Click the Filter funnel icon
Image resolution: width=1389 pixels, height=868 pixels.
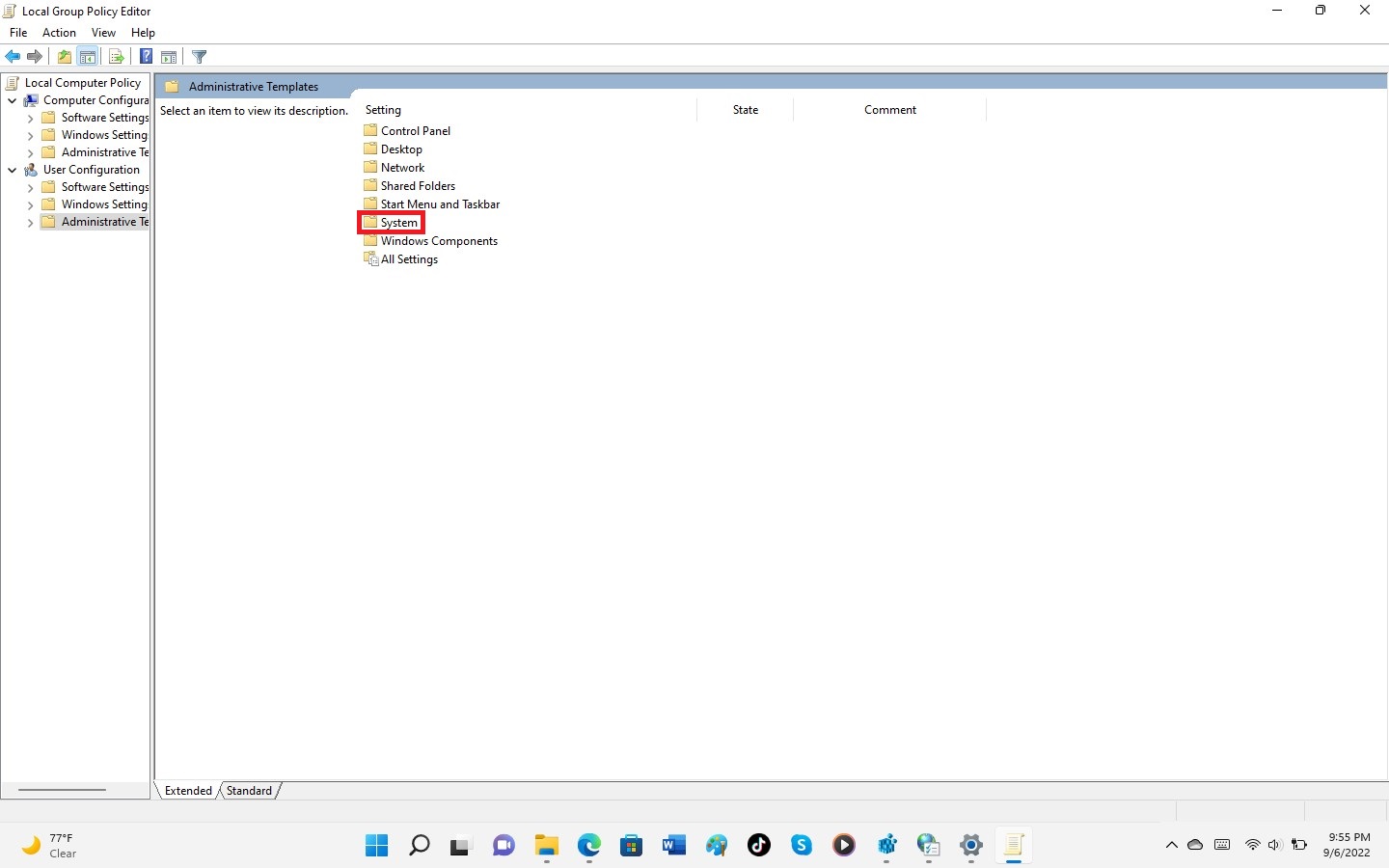[x=199, y=57]
